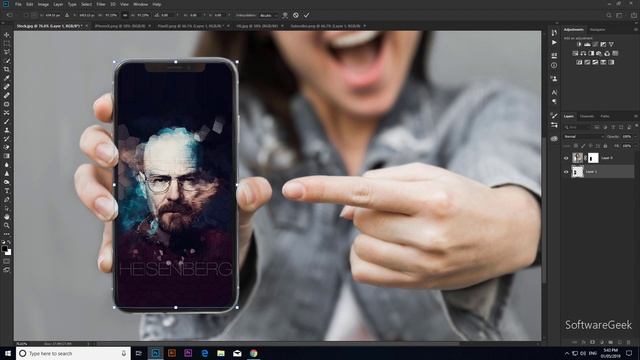
Task: Switch to the Navigator tab
Action: tap(597, 29)
